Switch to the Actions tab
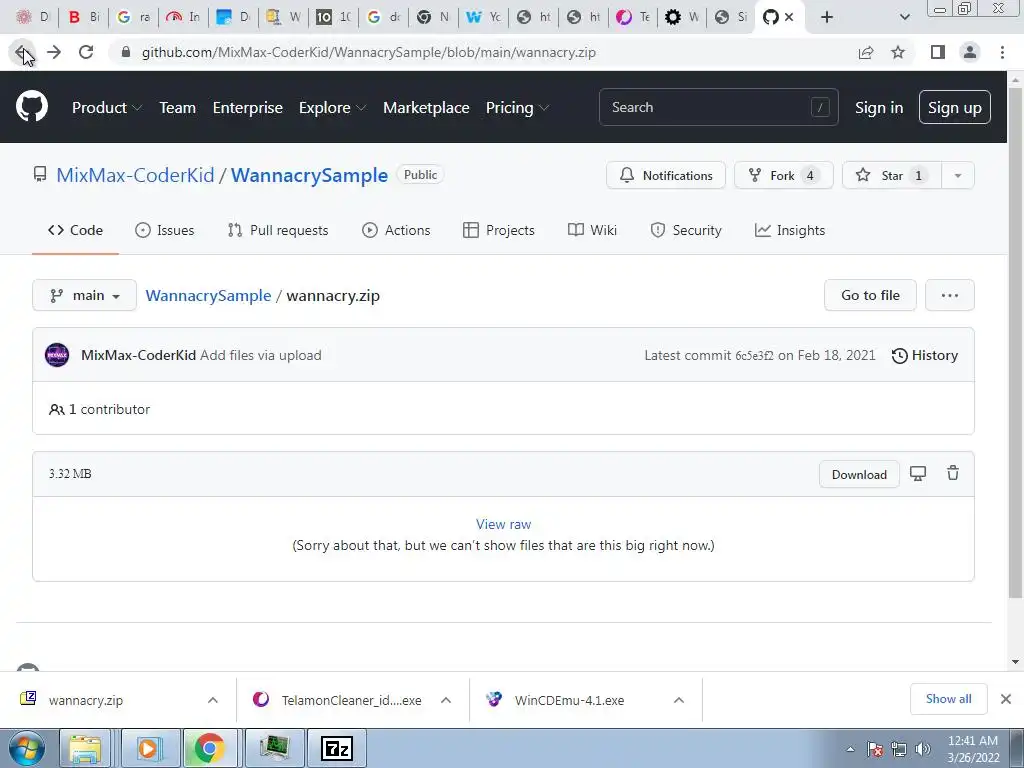This screenshot has width=1024, height=768. click(396, 230)
